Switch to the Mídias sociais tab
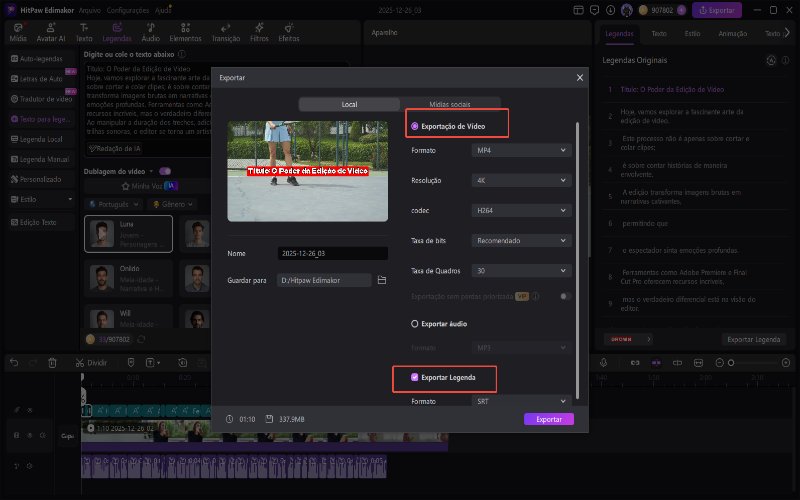 click(449, 104)
